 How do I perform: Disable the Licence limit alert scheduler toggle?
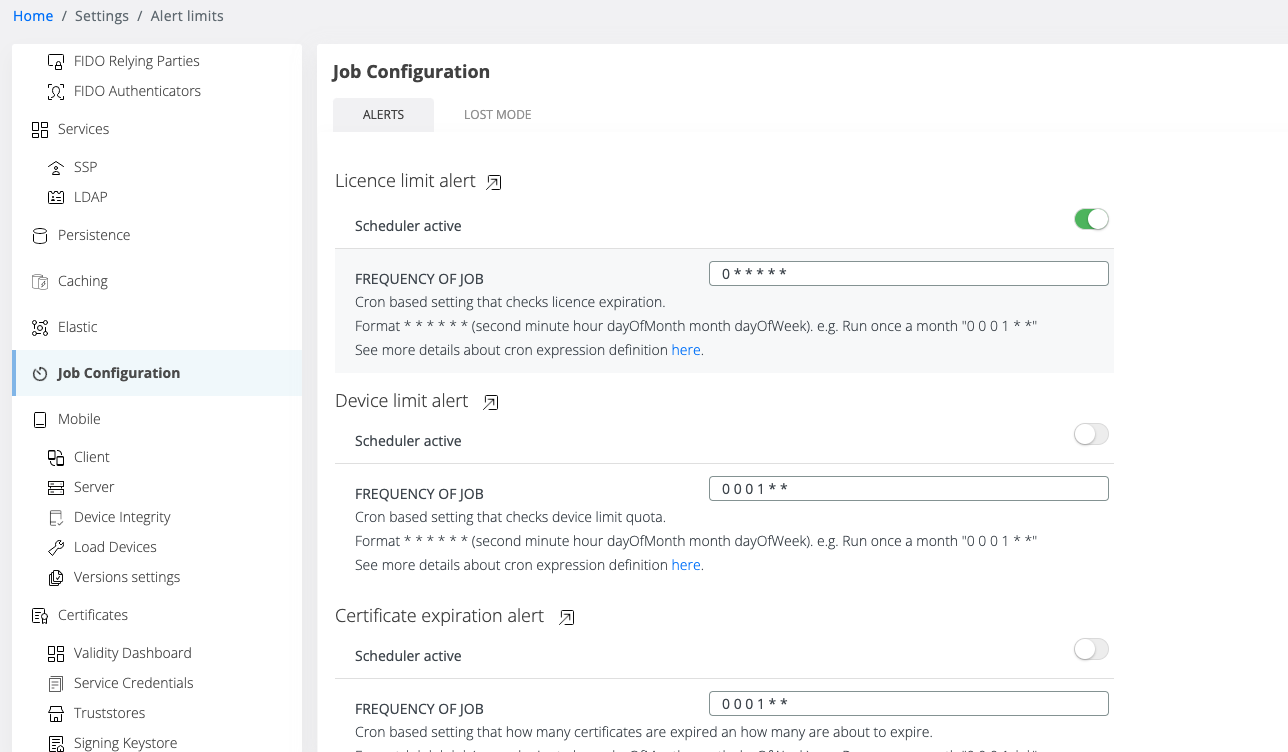click(x=1091, y=220)
